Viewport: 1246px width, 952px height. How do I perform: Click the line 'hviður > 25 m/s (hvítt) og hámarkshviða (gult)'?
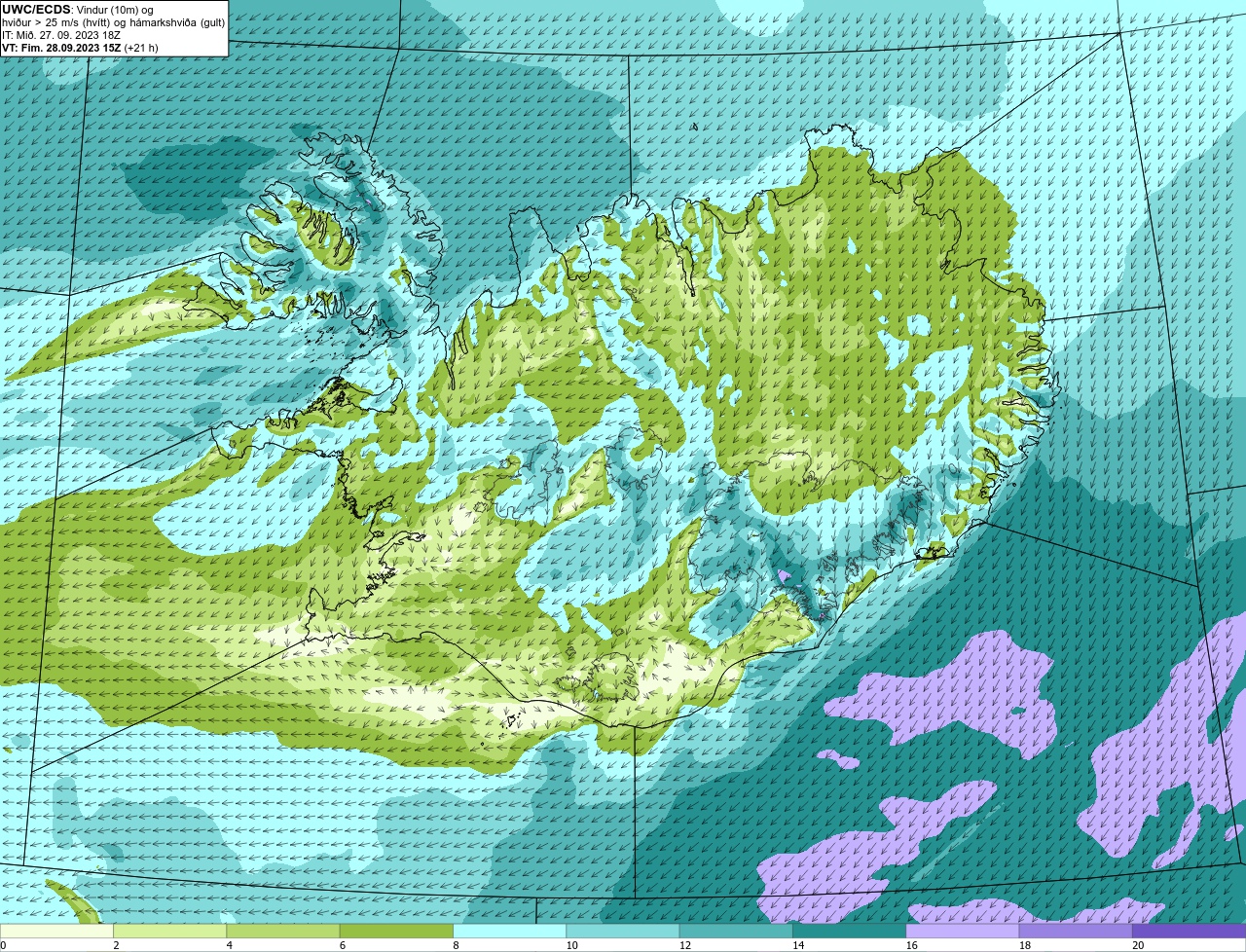point(113,22)
